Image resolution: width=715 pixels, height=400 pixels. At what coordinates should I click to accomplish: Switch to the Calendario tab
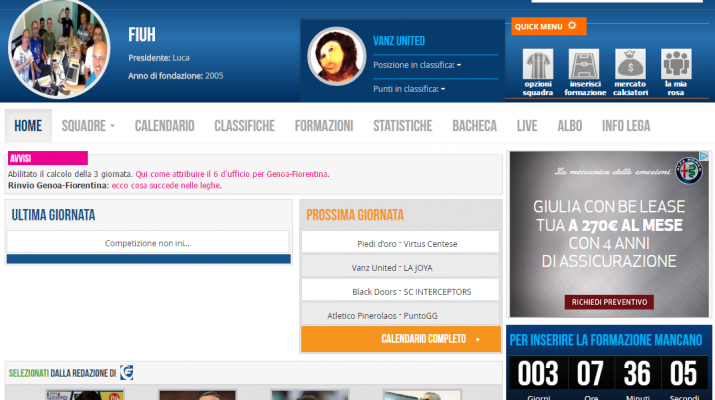(x=164, y=126)
